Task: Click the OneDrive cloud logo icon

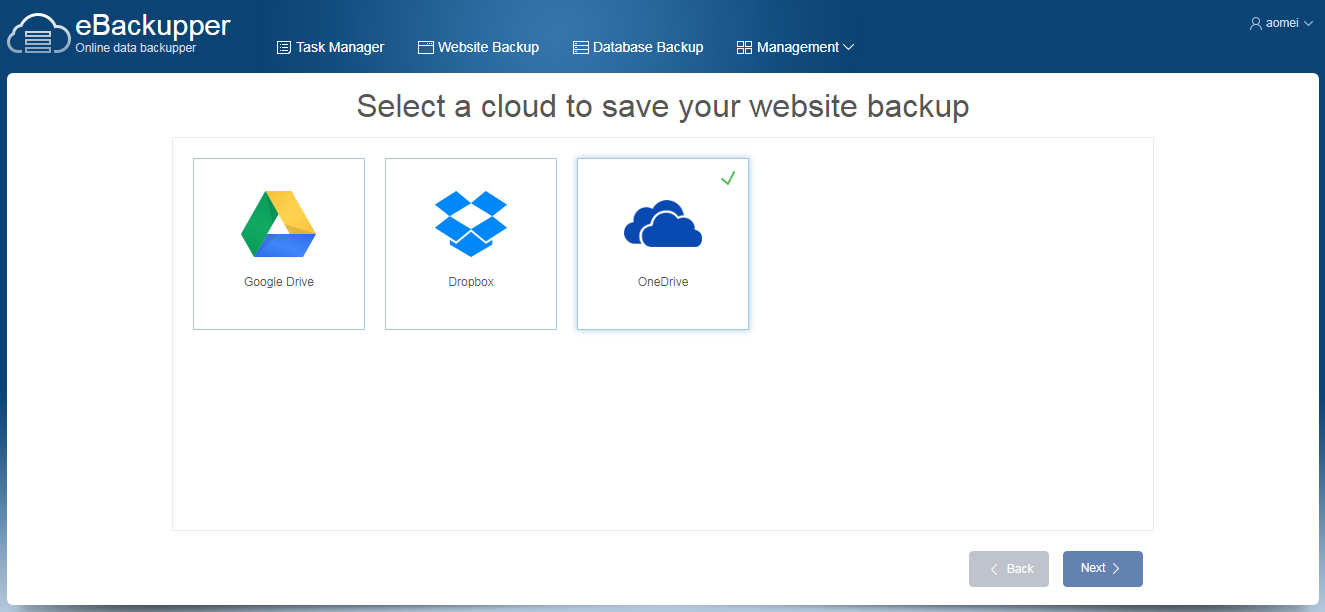Action: tap(663, 223)
